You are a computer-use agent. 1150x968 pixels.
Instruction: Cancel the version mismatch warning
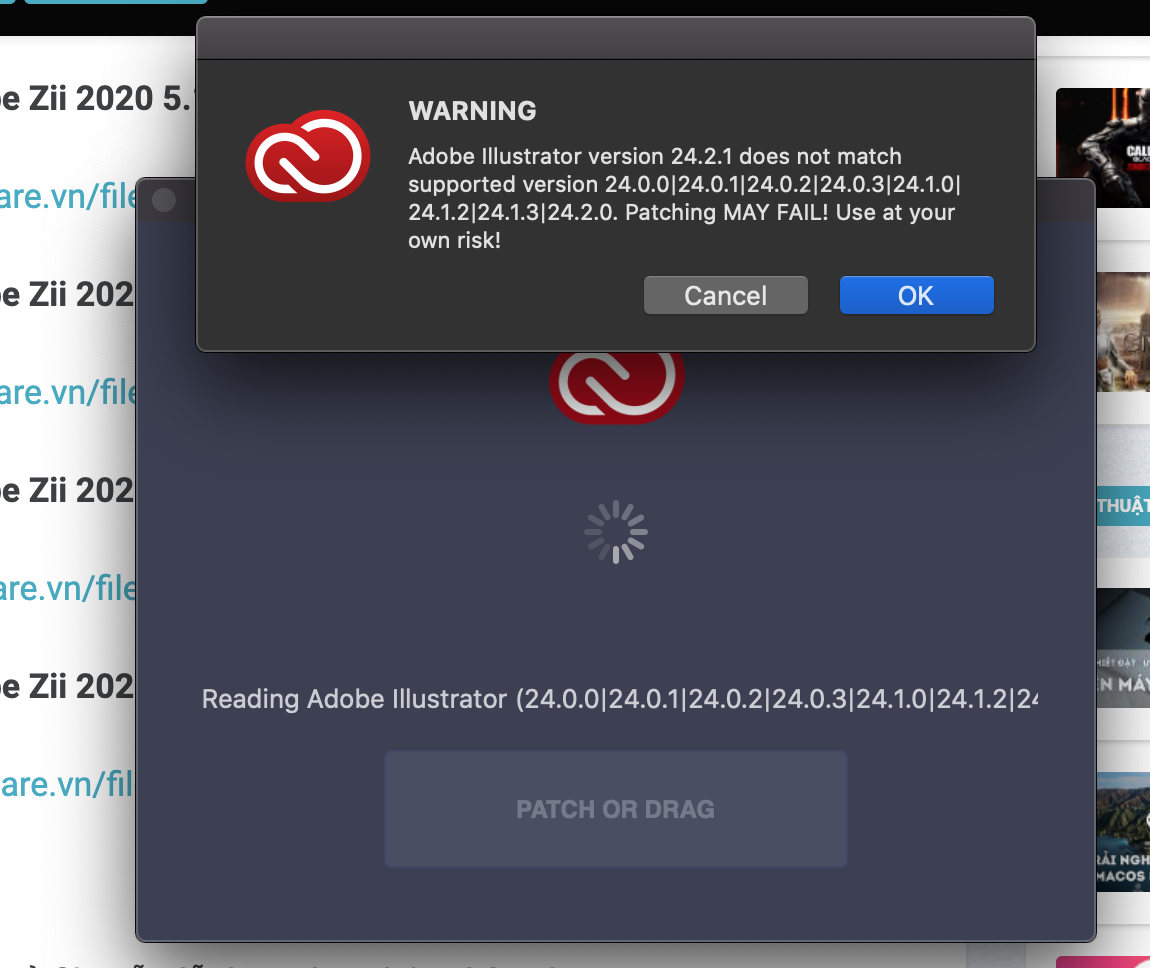(725, 295)
